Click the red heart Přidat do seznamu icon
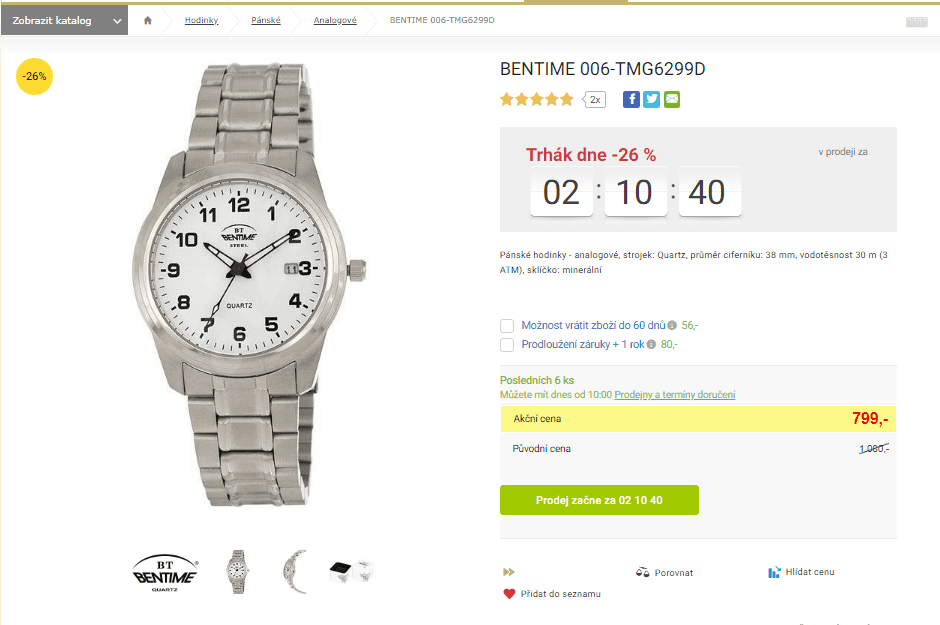The image size is (940, 625). coord(509,593)
